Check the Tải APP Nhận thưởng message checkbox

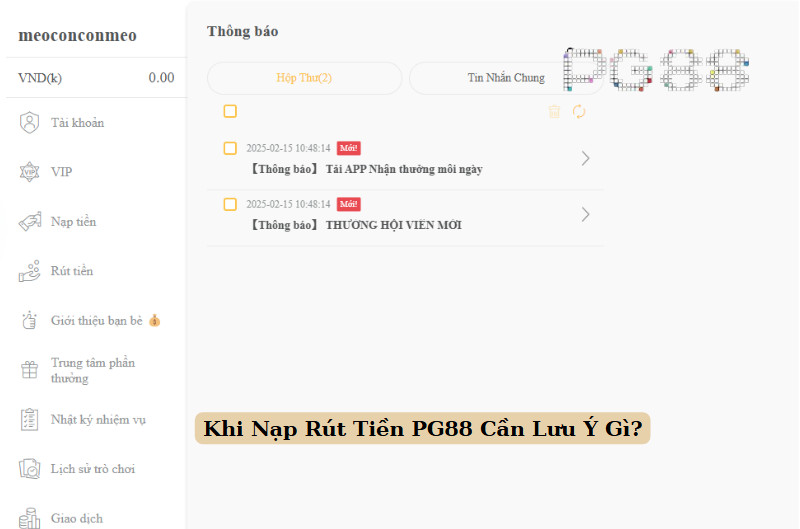click(230, 148)
